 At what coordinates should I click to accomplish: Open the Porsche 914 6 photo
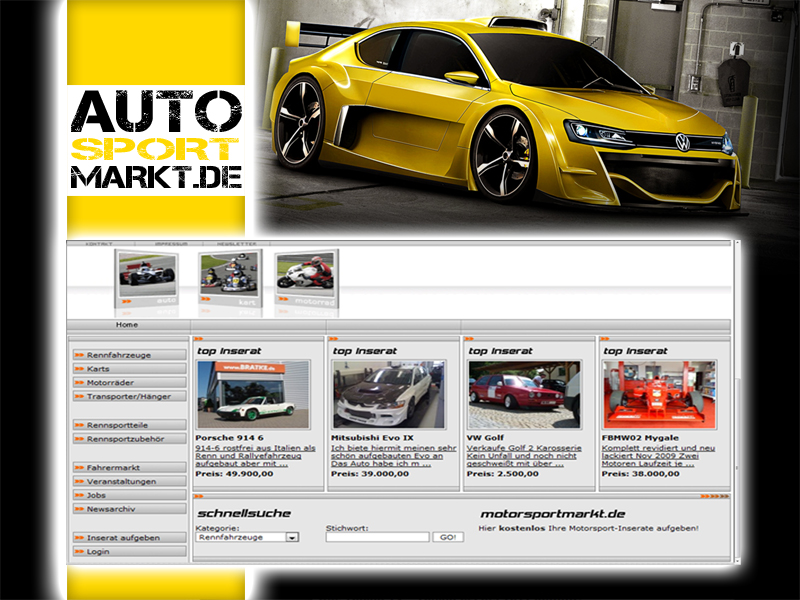click(254, 394)
